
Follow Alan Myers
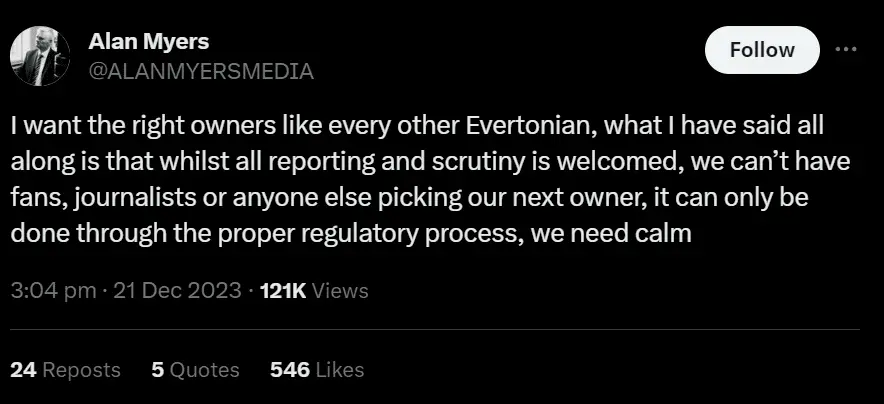tap(762, 50)
